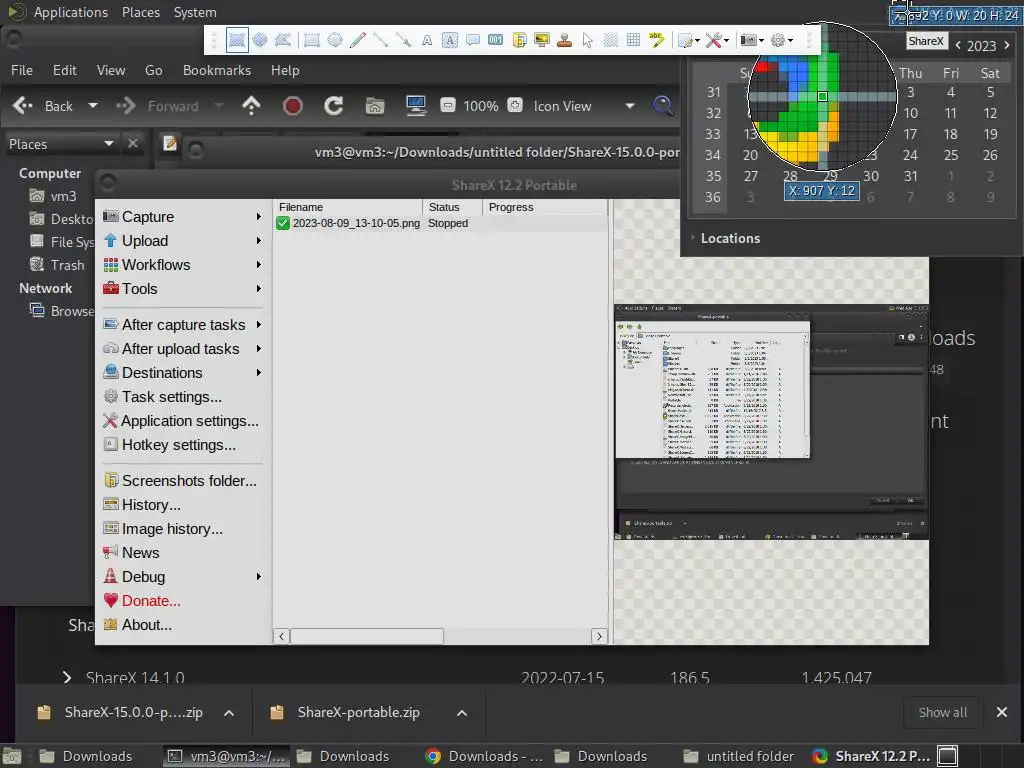Select the step counter tool
This screenshot has width=1024, height=768.
(496, 40)
